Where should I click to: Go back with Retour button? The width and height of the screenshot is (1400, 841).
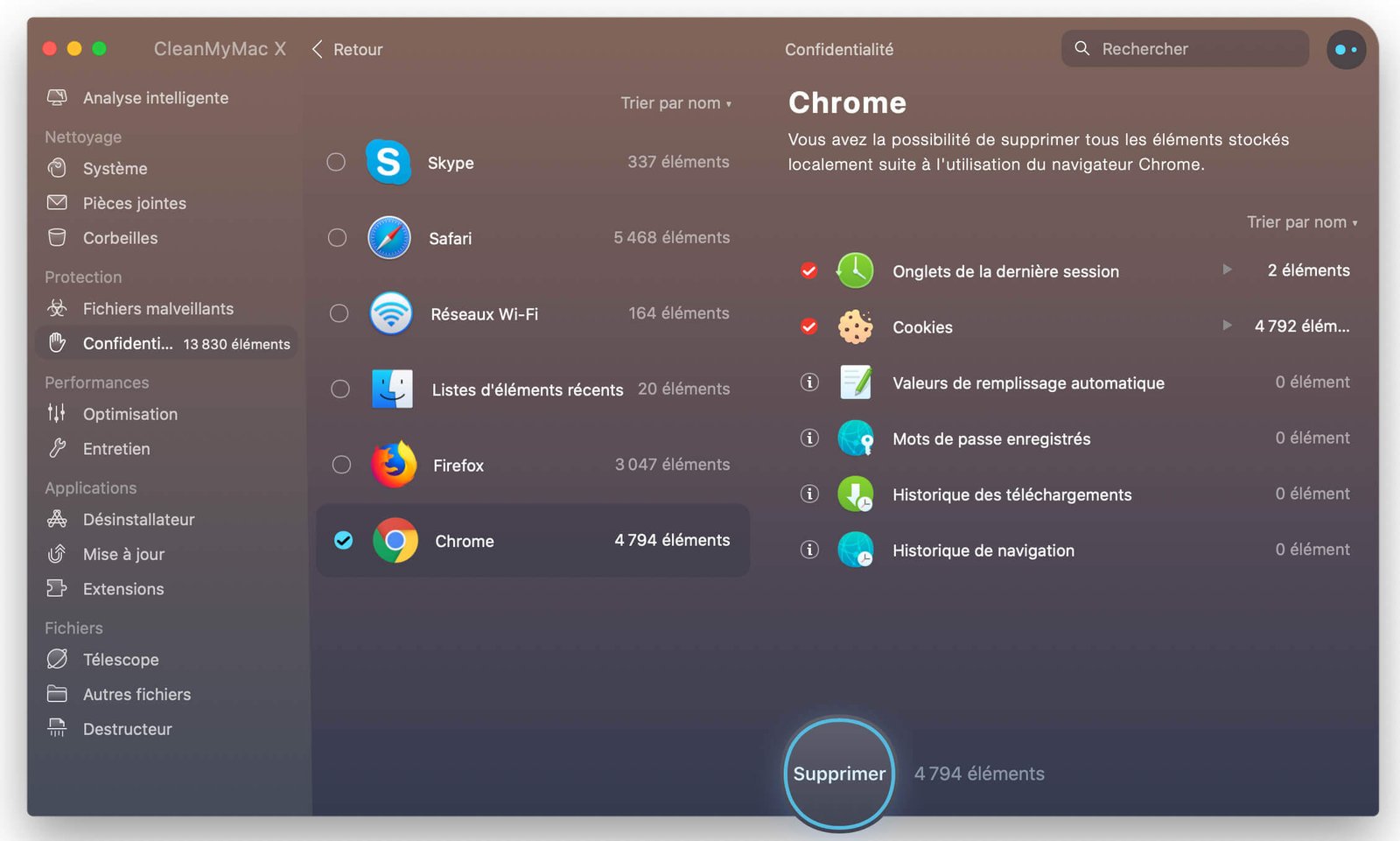347,50
